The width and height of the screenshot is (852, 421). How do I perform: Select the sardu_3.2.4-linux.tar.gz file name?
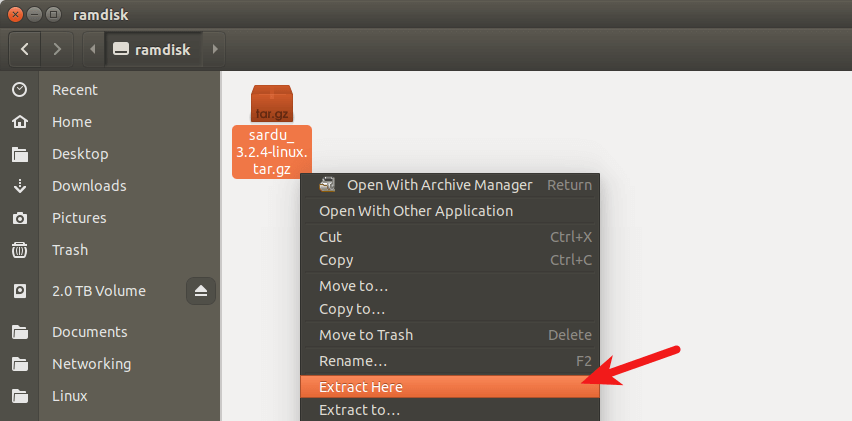272,152
